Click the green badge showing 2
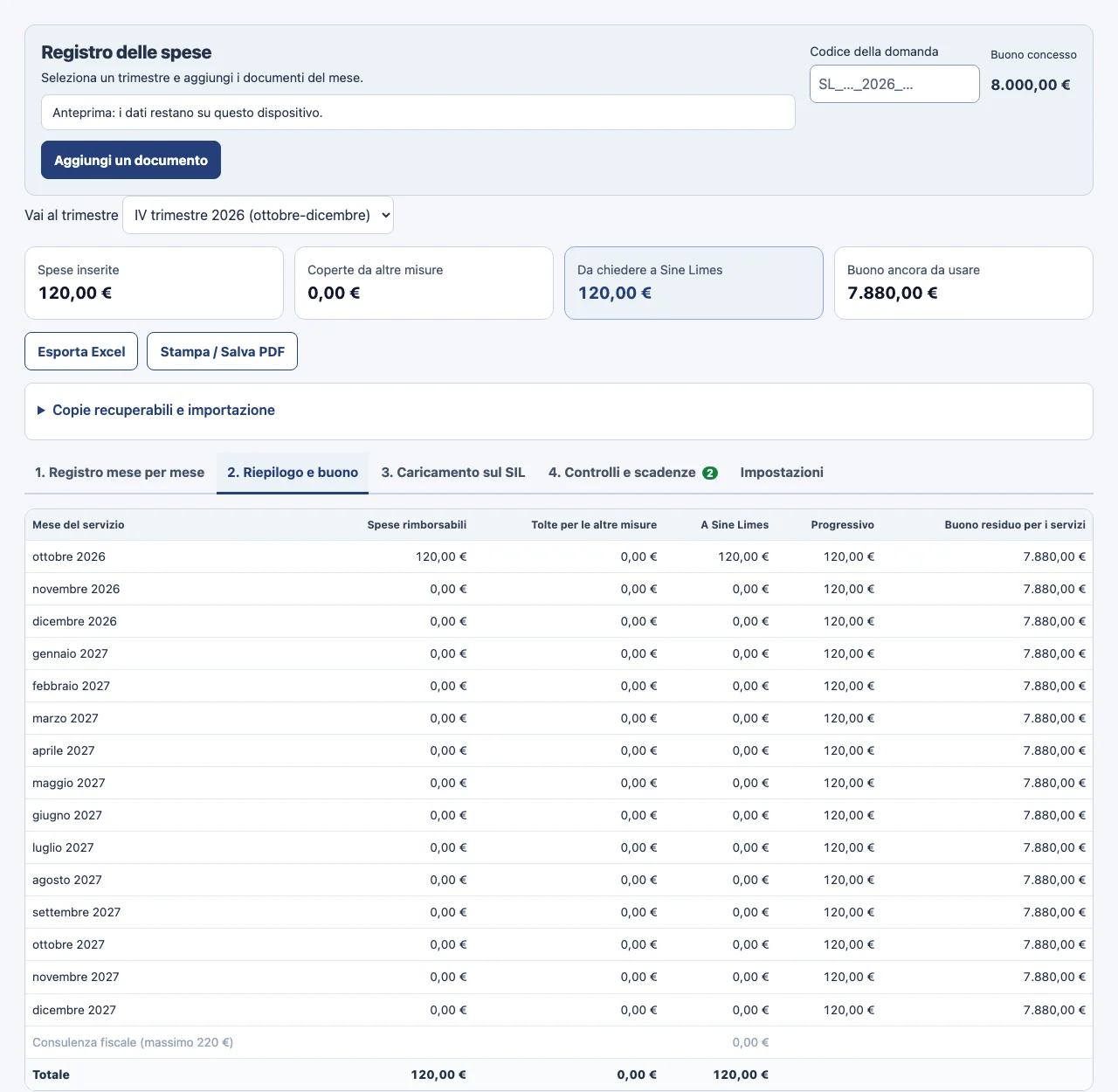 [710, 473]
